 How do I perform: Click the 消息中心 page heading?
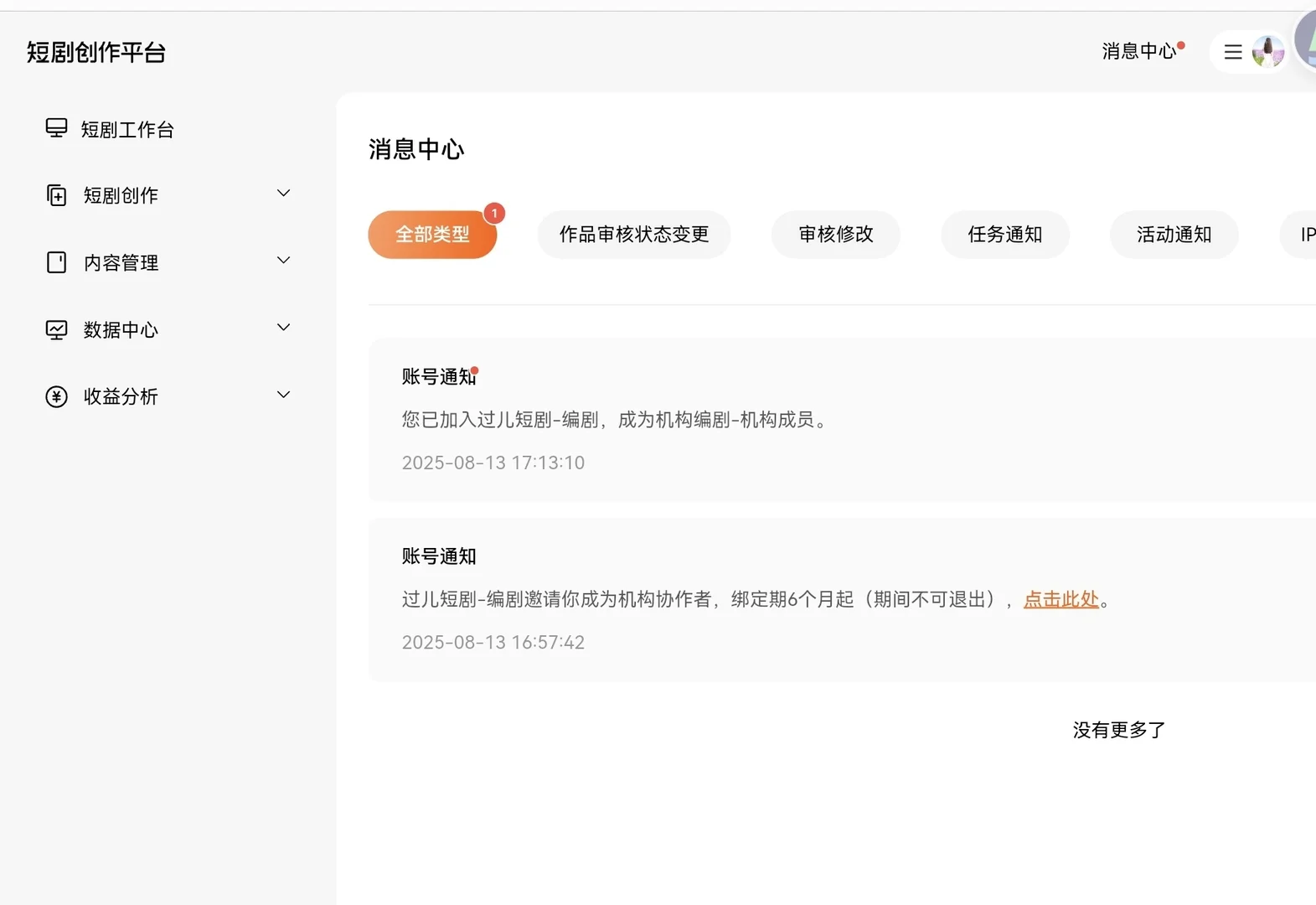pos(416,149)
